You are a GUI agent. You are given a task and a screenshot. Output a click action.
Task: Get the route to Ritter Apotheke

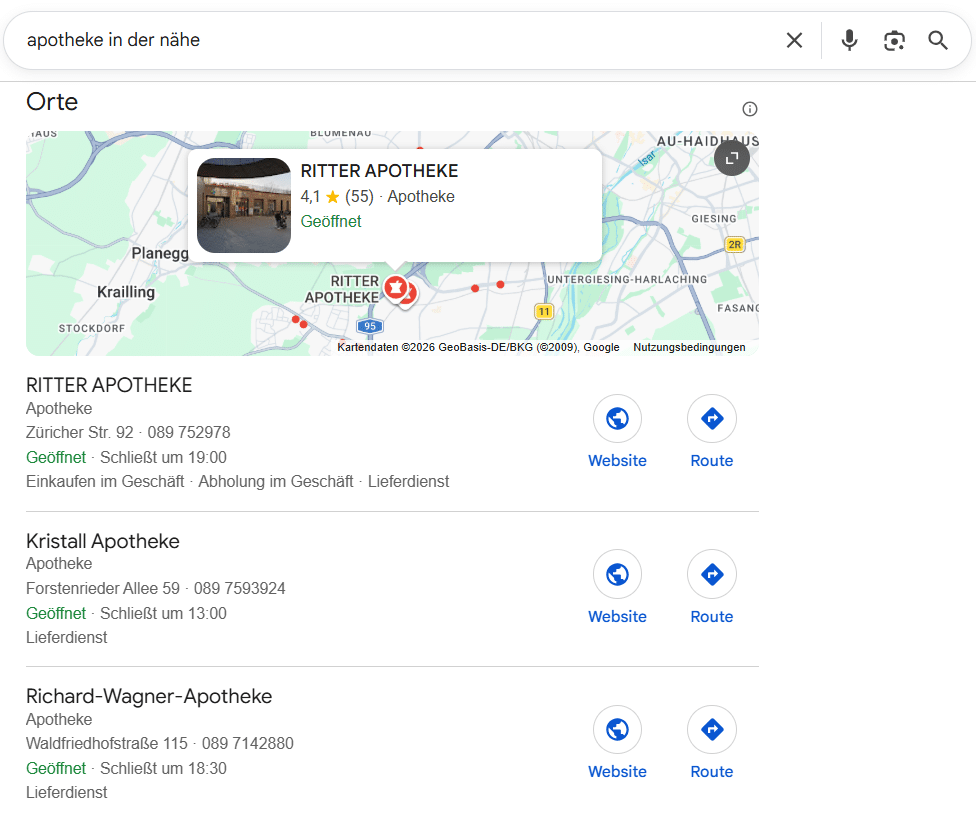click(712, 418)
